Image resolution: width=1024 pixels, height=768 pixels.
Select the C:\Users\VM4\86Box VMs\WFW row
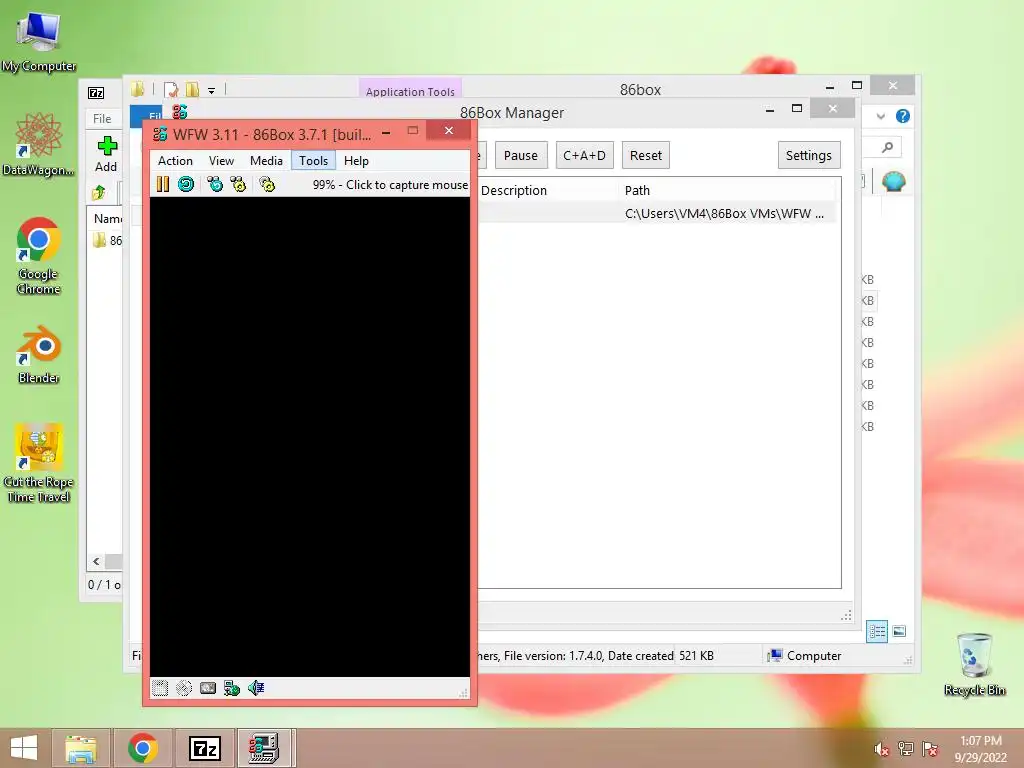(x=658, y=214)
